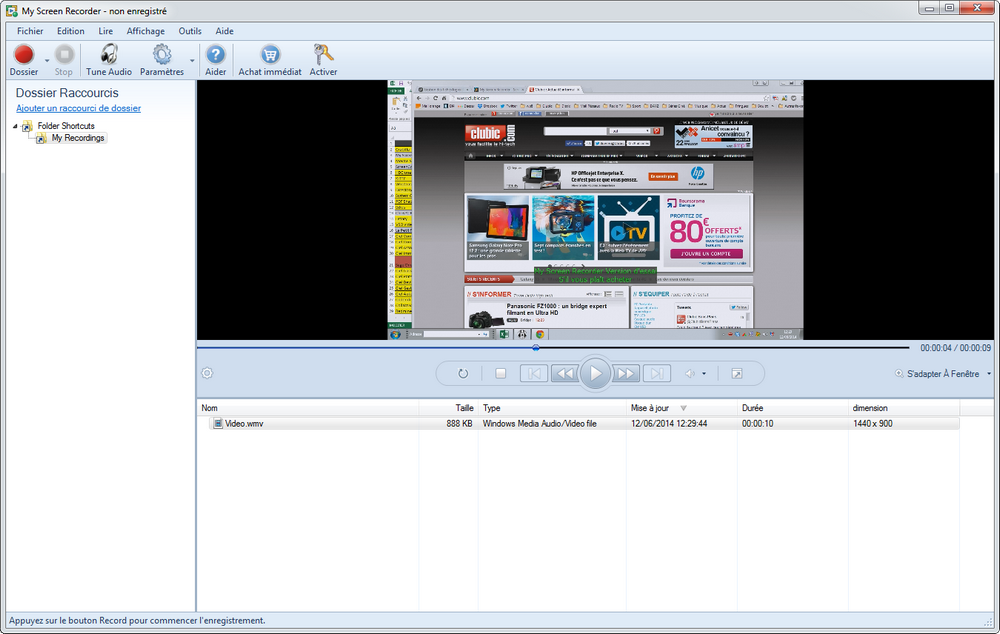Viewport: 1000px width, 634px height.
Task: Click the settings gear beside the player bar
Action: 207,373
